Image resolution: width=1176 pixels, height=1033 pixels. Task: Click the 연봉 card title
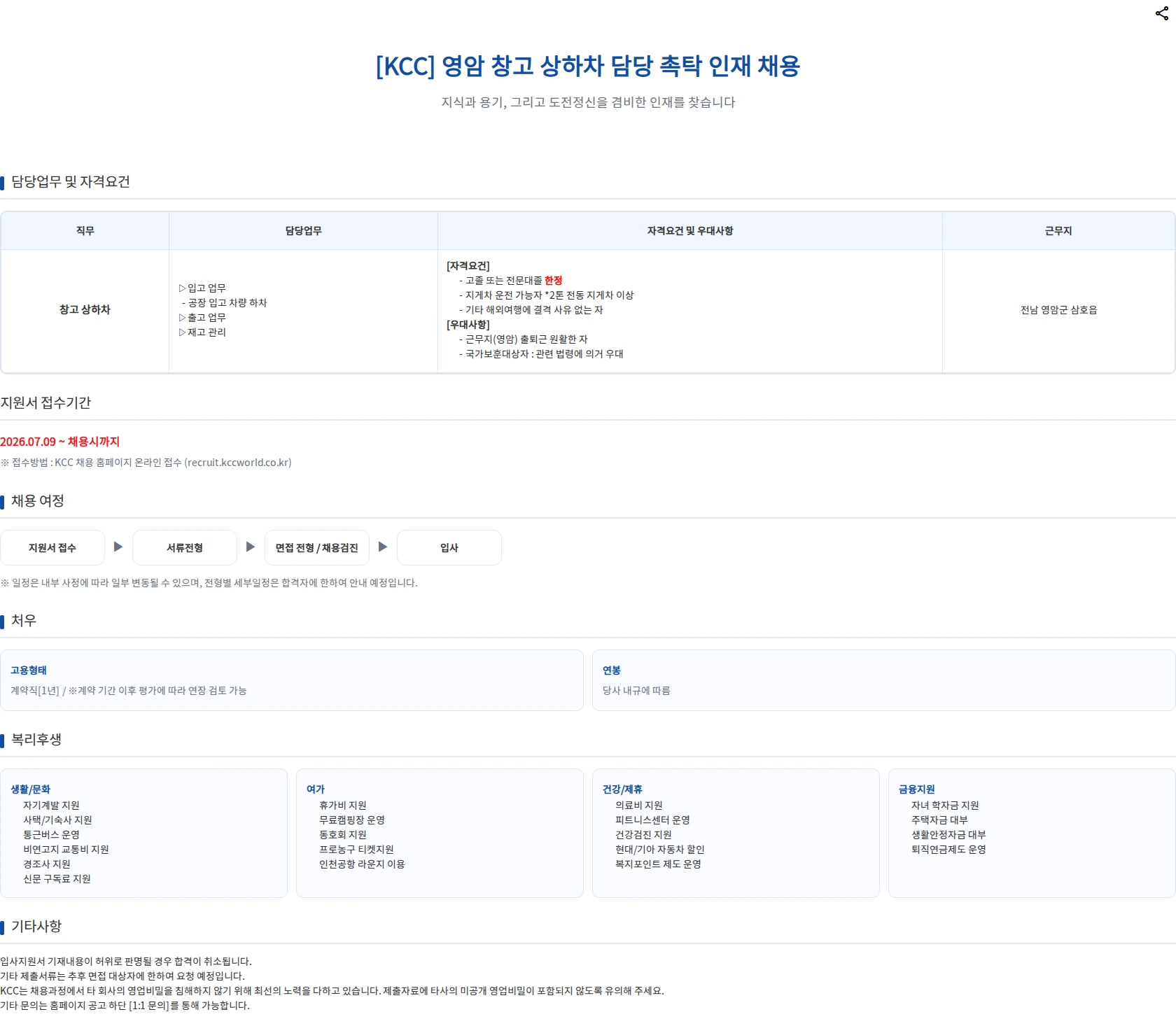612,670
